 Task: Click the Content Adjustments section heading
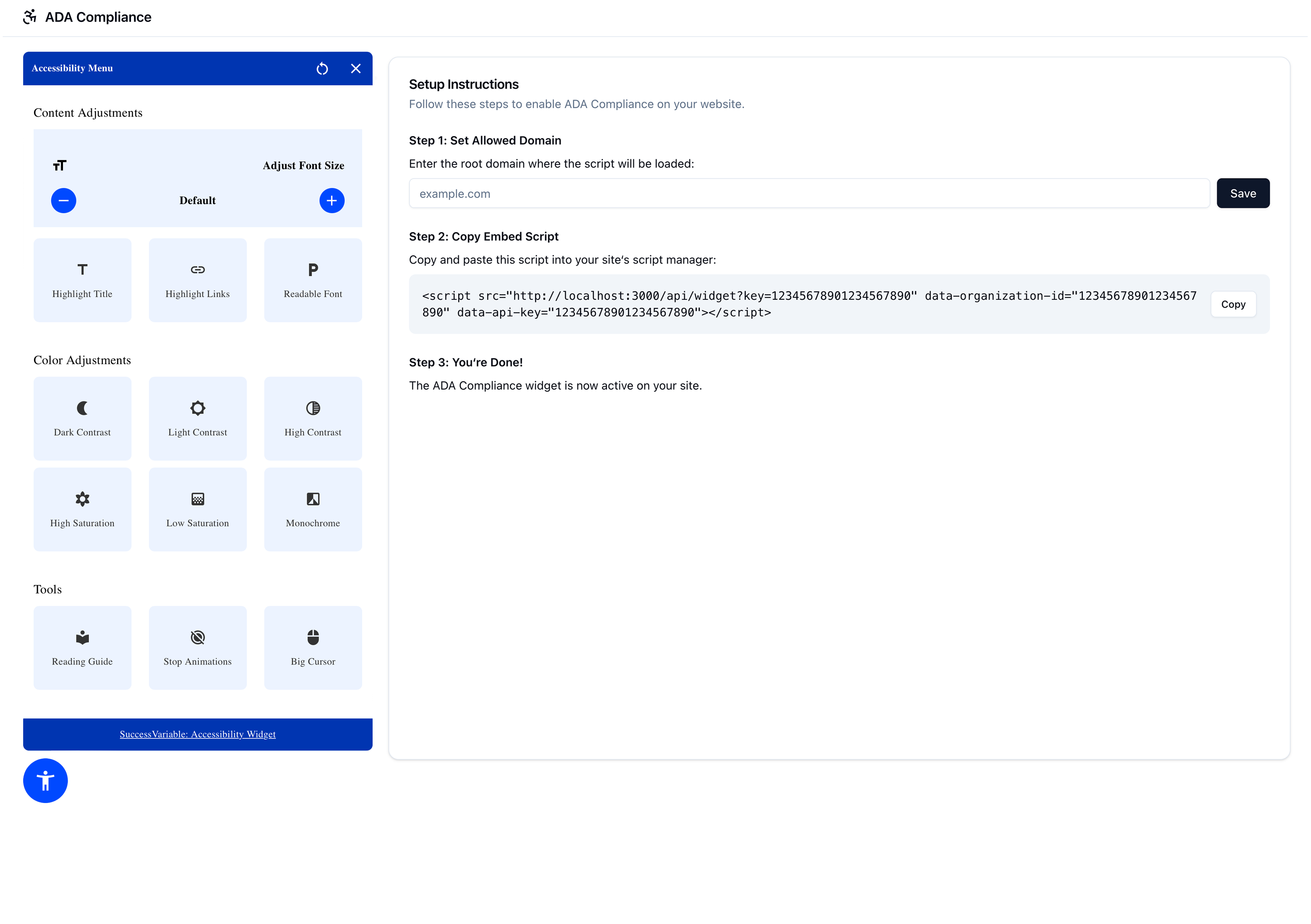tap(88, 112)
